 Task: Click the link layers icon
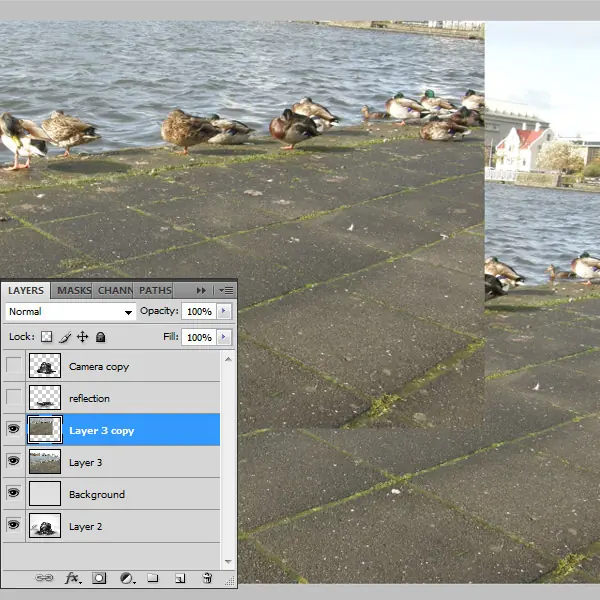point(44,578)
